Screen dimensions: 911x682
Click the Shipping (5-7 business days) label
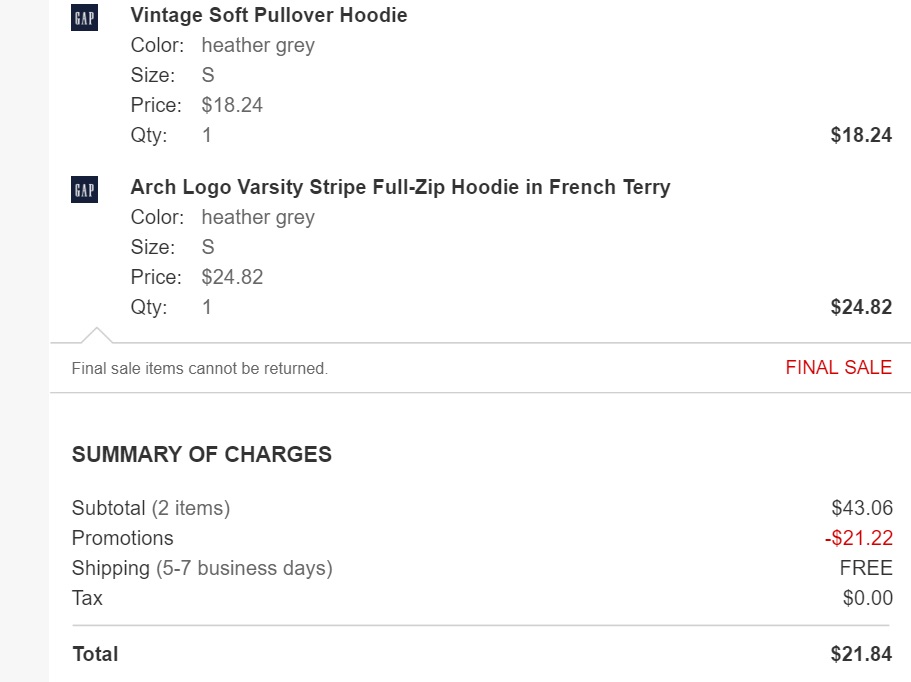202,568
